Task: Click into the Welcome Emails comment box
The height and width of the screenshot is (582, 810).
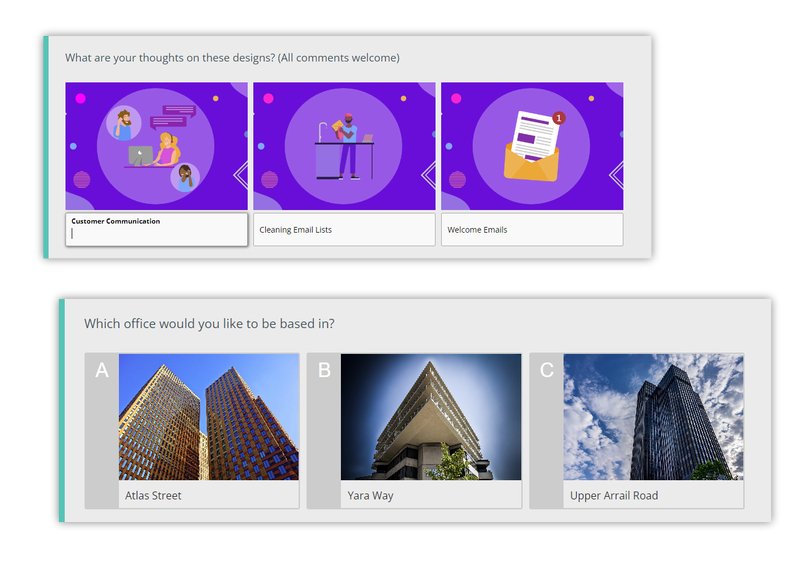Action: pyautogui.click(x=532, y=230)
